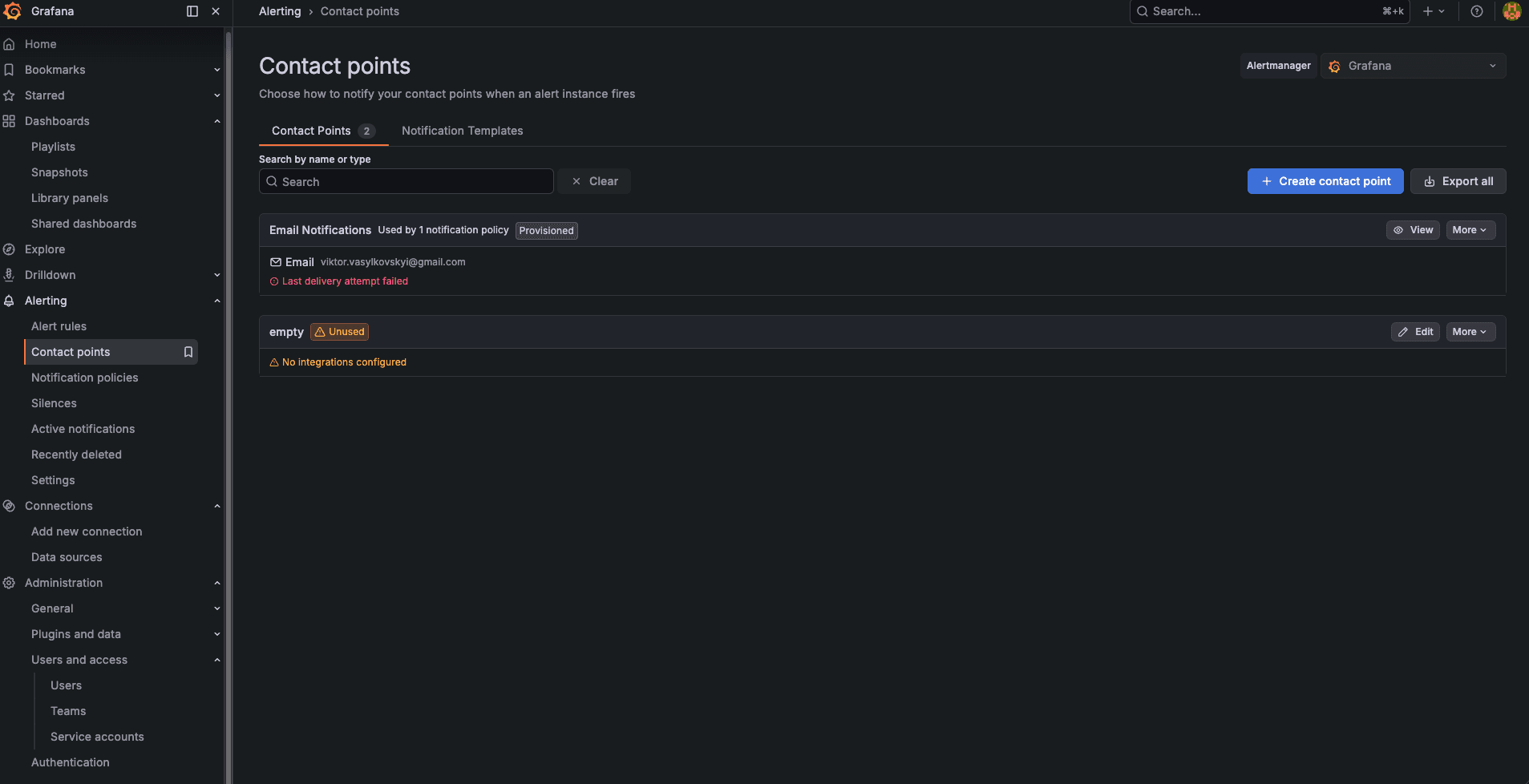1529x784 pixels.
Task: Click the Alerting bell icon
Action: pos(9,301)
